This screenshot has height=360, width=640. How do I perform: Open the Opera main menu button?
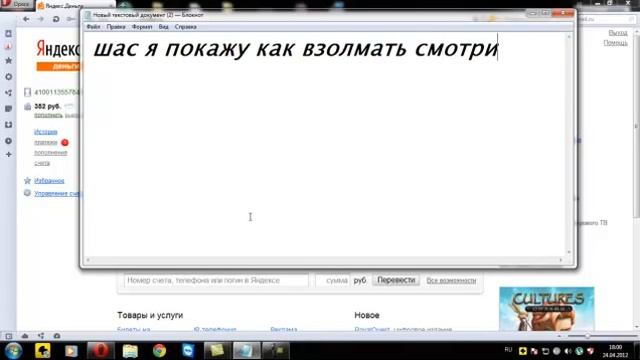coord(17,4)
